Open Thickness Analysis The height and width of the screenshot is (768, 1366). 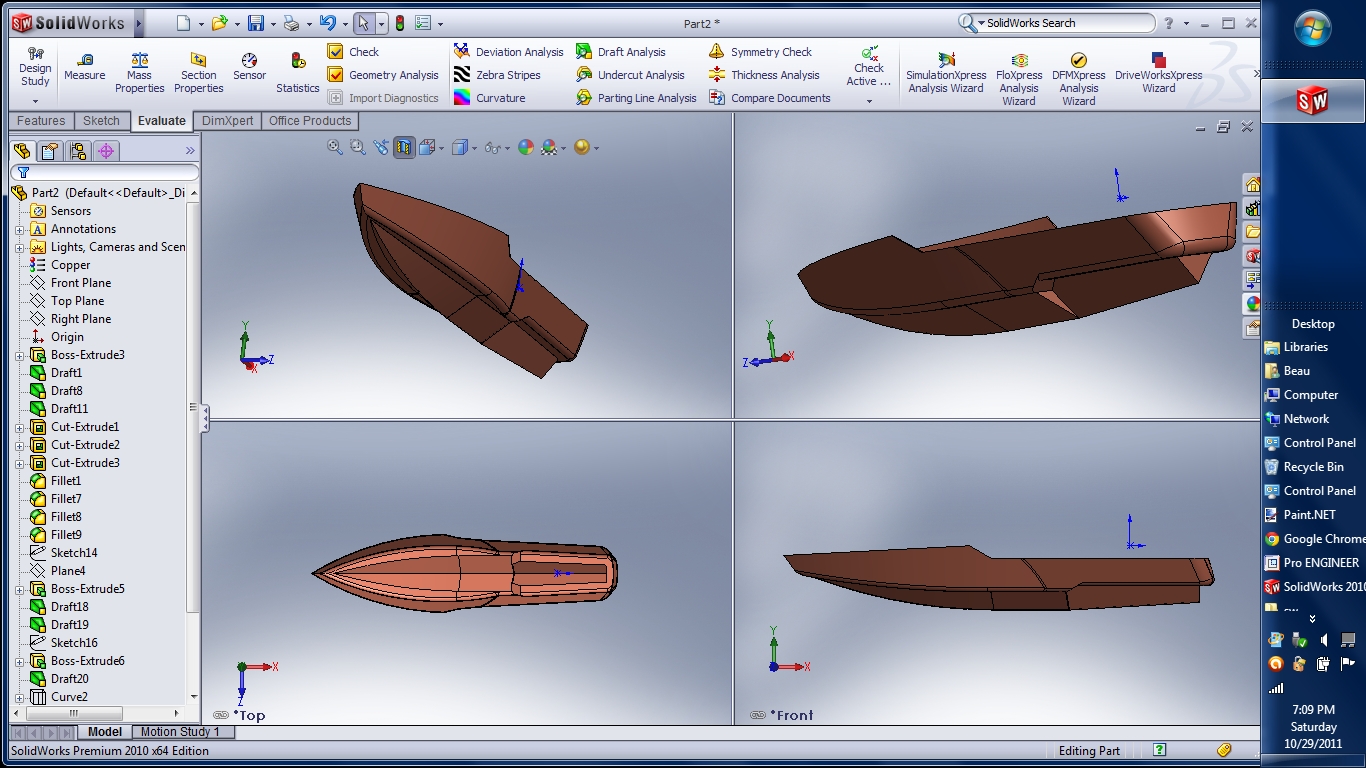click(764, 75)
